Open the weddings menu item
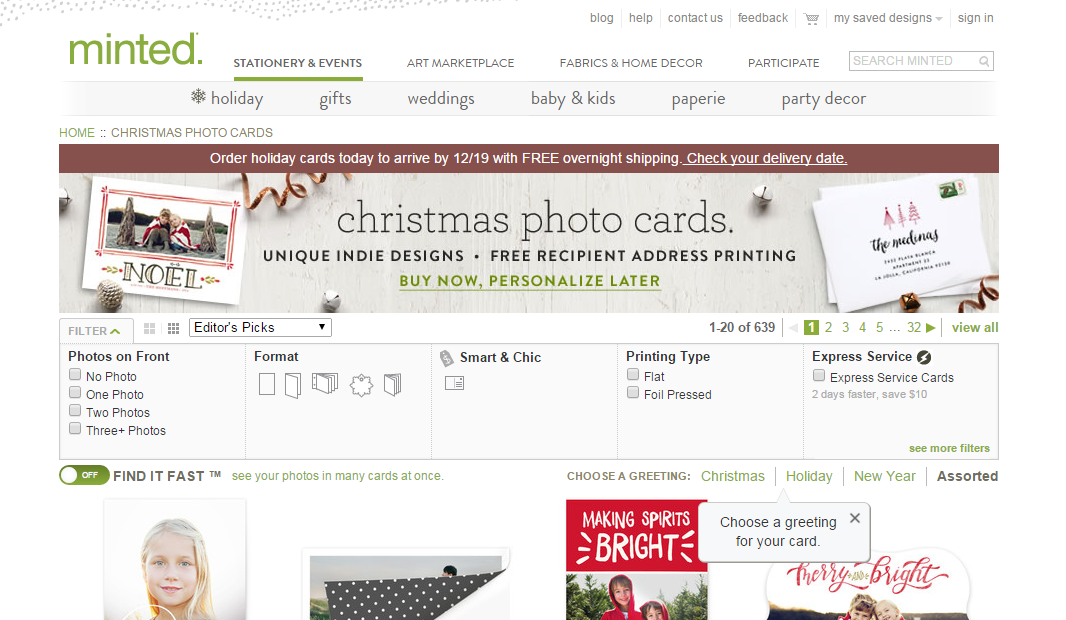 441,99
